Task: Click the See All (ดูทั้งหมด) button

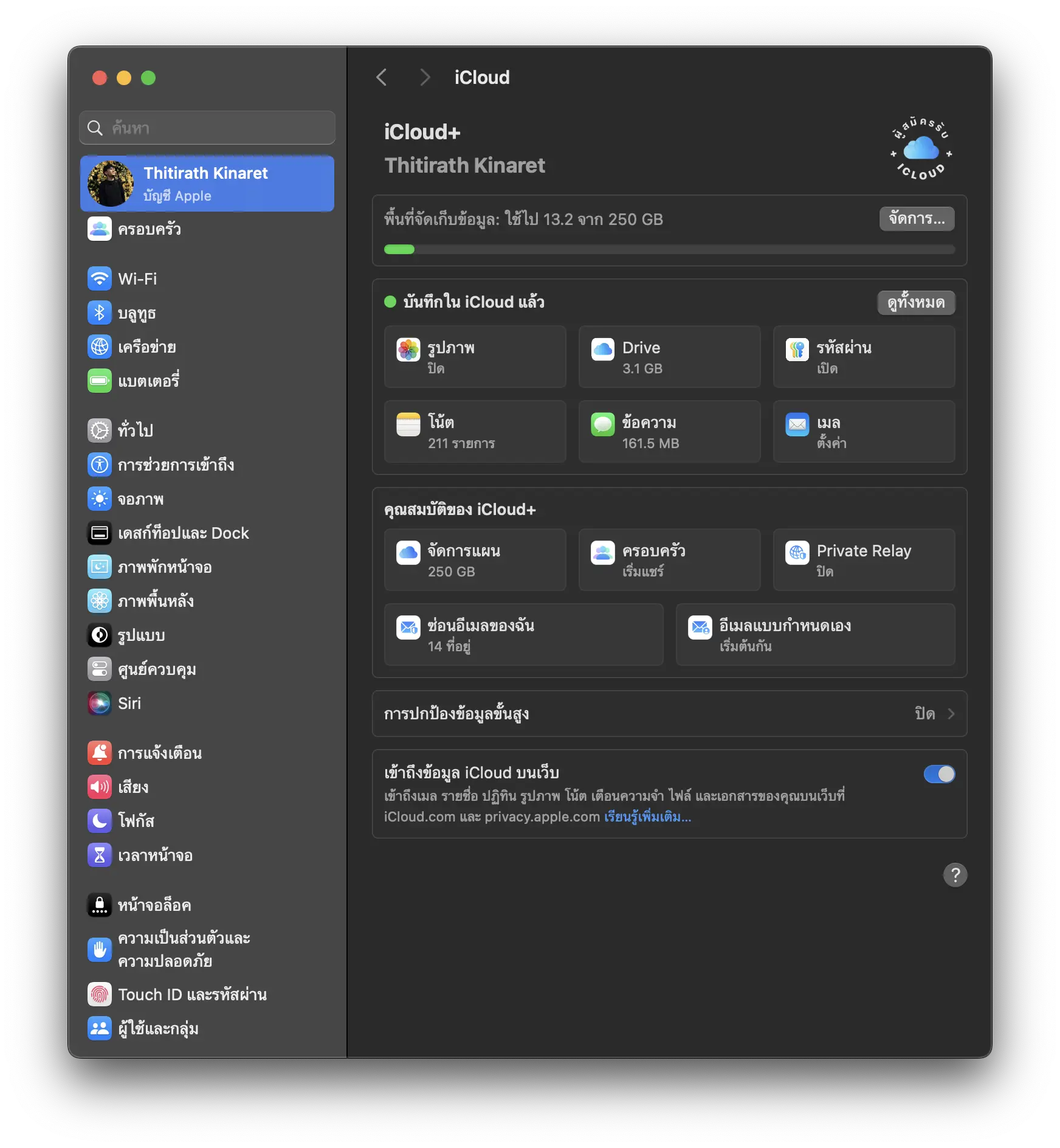Action: click(x=915, y=303)
